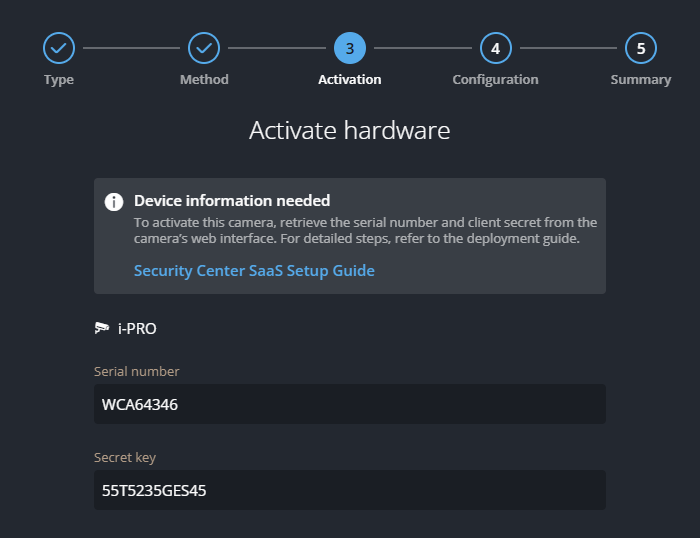Switch to the Summary step label
Screen dimensions: 700x538
[x=641, y=80]
